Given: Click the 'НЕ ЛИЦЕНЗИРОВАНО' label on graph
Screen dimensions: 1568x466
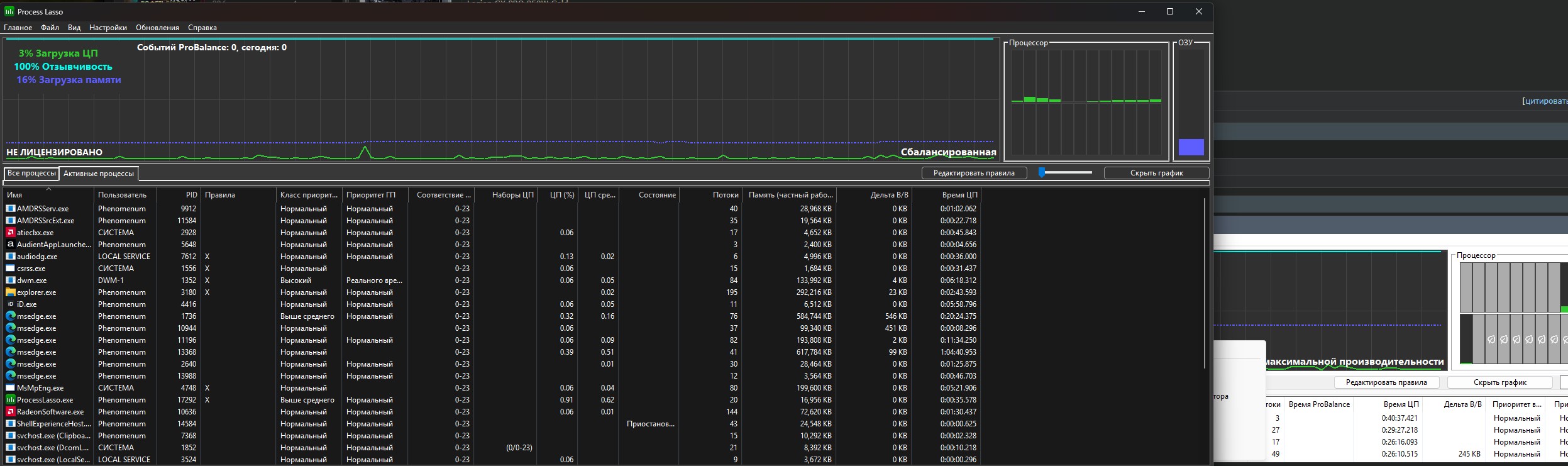Looking at the screenshot, I should (x=54, y=152).
